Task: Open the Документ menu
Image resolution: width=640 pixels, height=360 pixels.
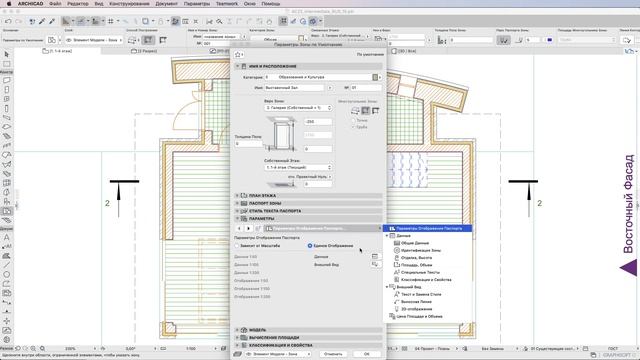Action: tap(167, 4)
